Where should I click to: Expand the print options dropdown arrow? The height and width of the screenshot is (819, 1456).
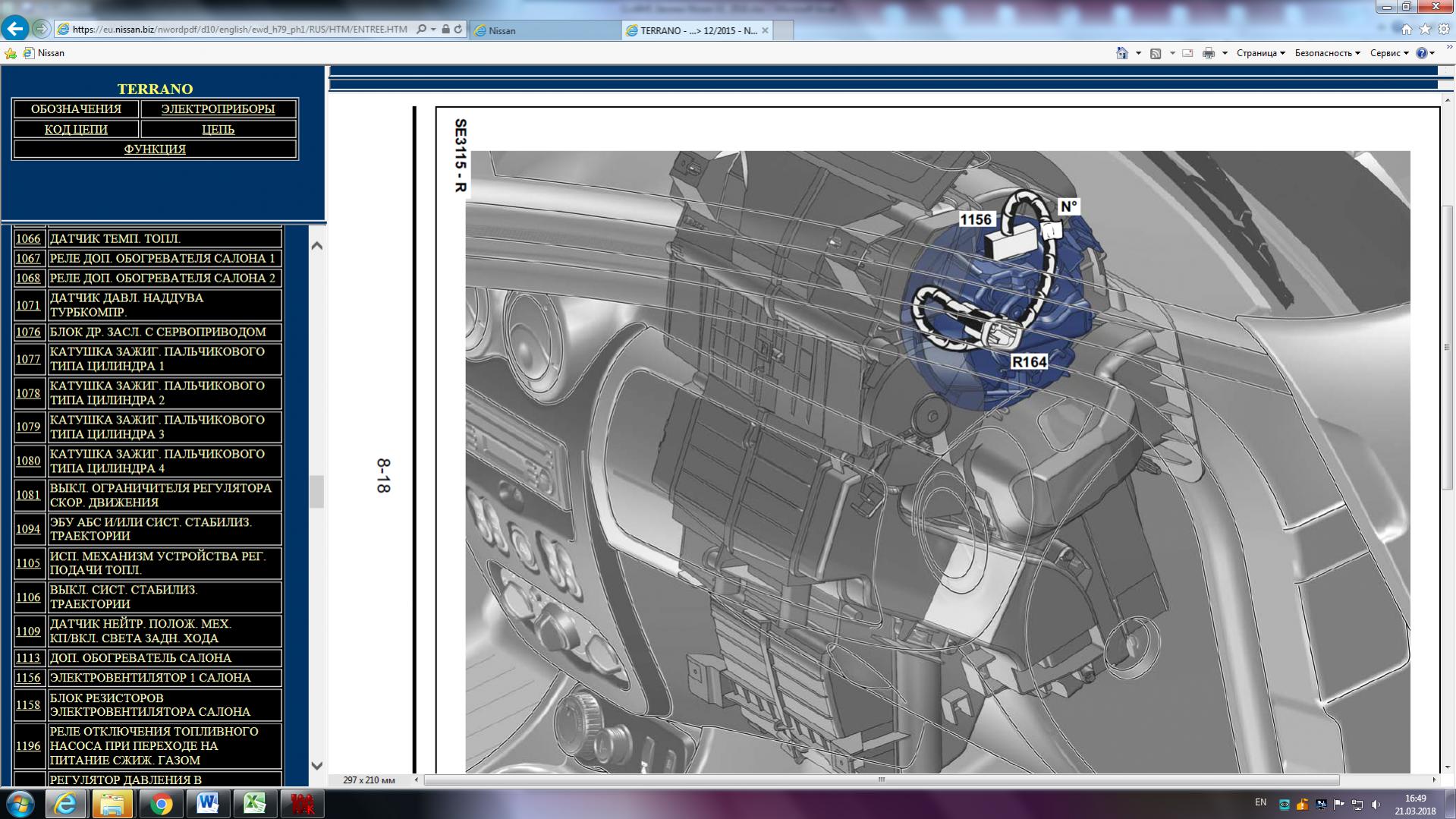pos(1225,53)
